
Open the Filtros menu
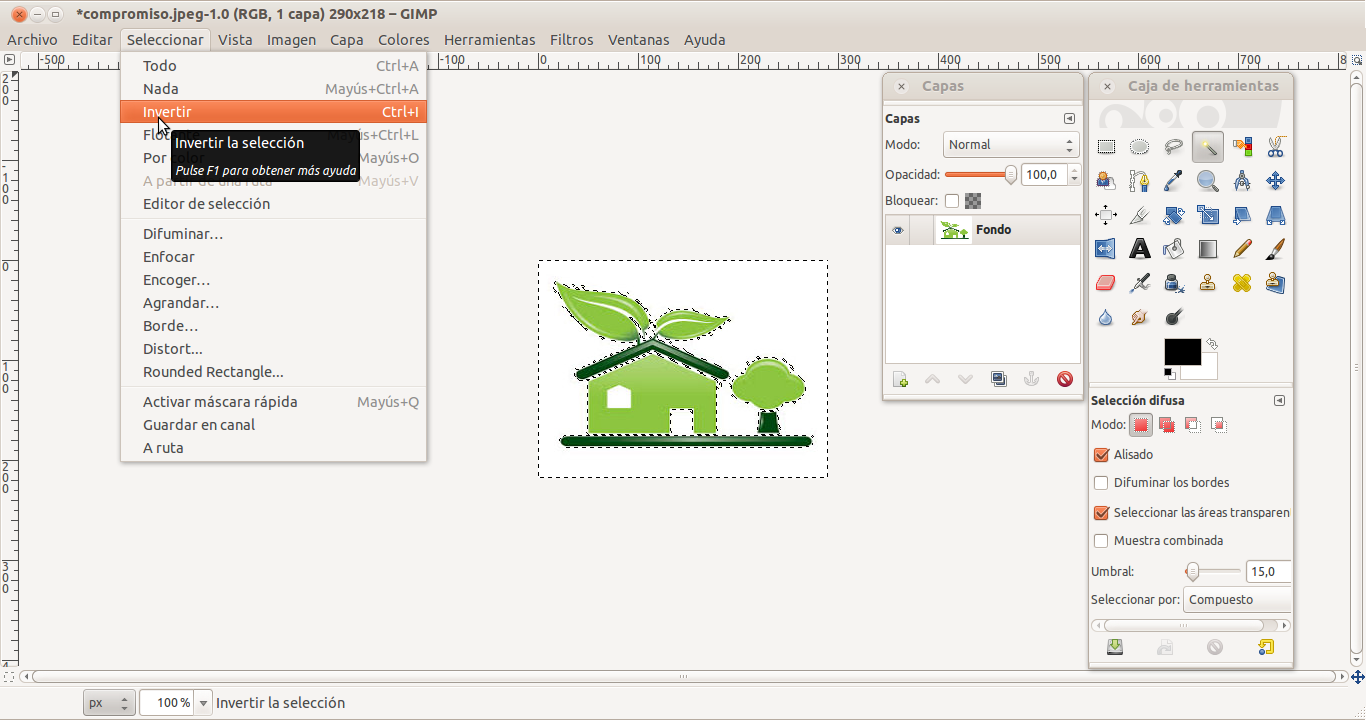coord(571,40)
